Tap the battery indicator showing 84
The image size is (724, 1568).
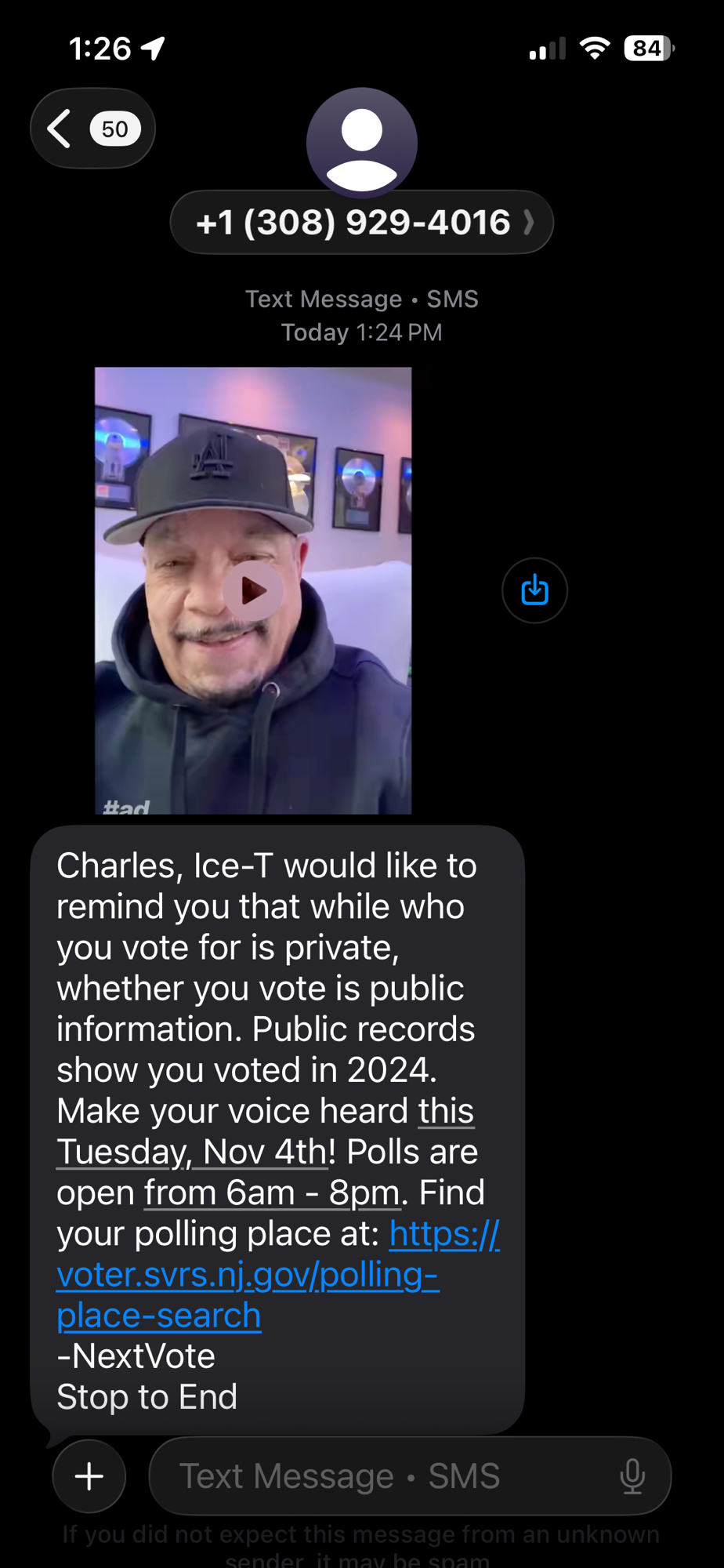pos(649,49)
